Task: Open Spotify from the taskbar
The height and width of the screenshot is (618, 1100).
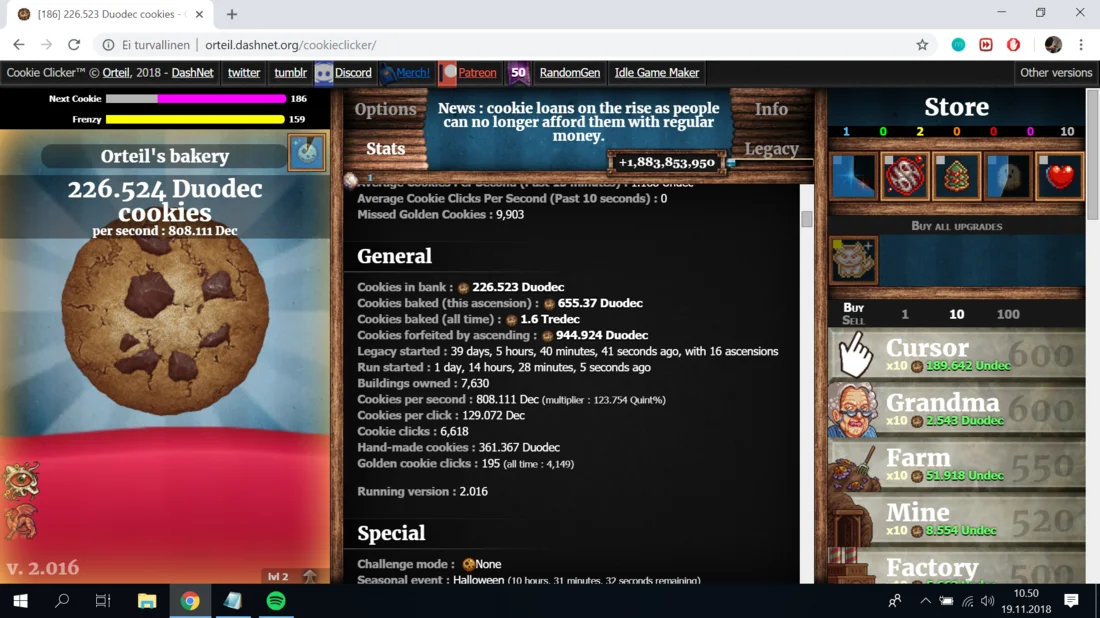Action: (x=276, y=601)
